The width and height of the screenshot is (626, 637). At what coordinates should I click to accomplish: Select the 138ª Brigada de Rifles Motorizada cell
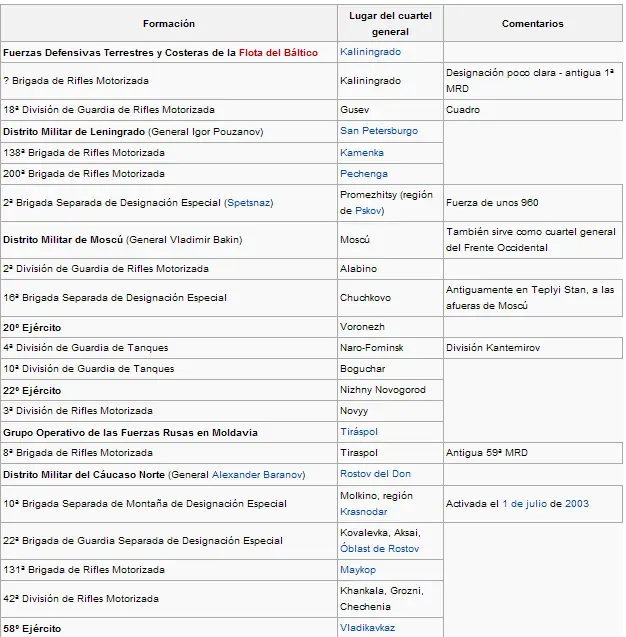(x=169, y=153)
